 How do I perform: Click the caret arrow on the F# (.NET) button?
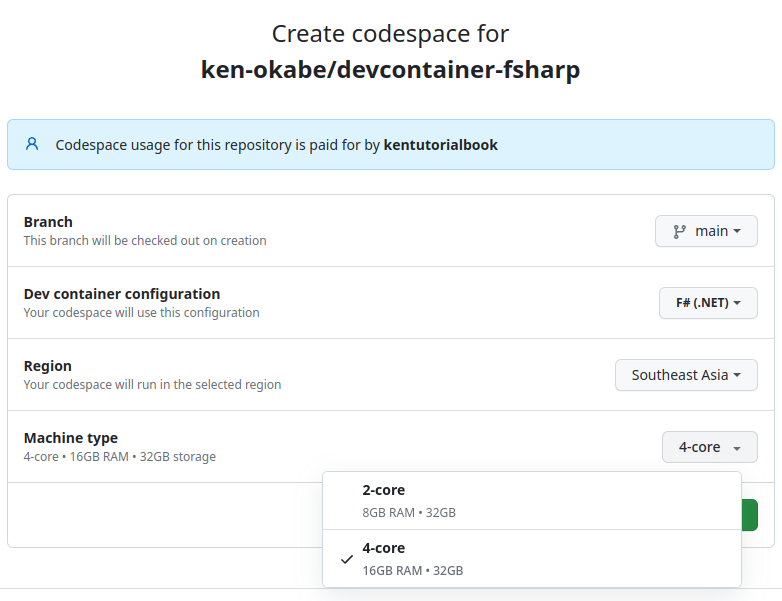tap(737, 303)
